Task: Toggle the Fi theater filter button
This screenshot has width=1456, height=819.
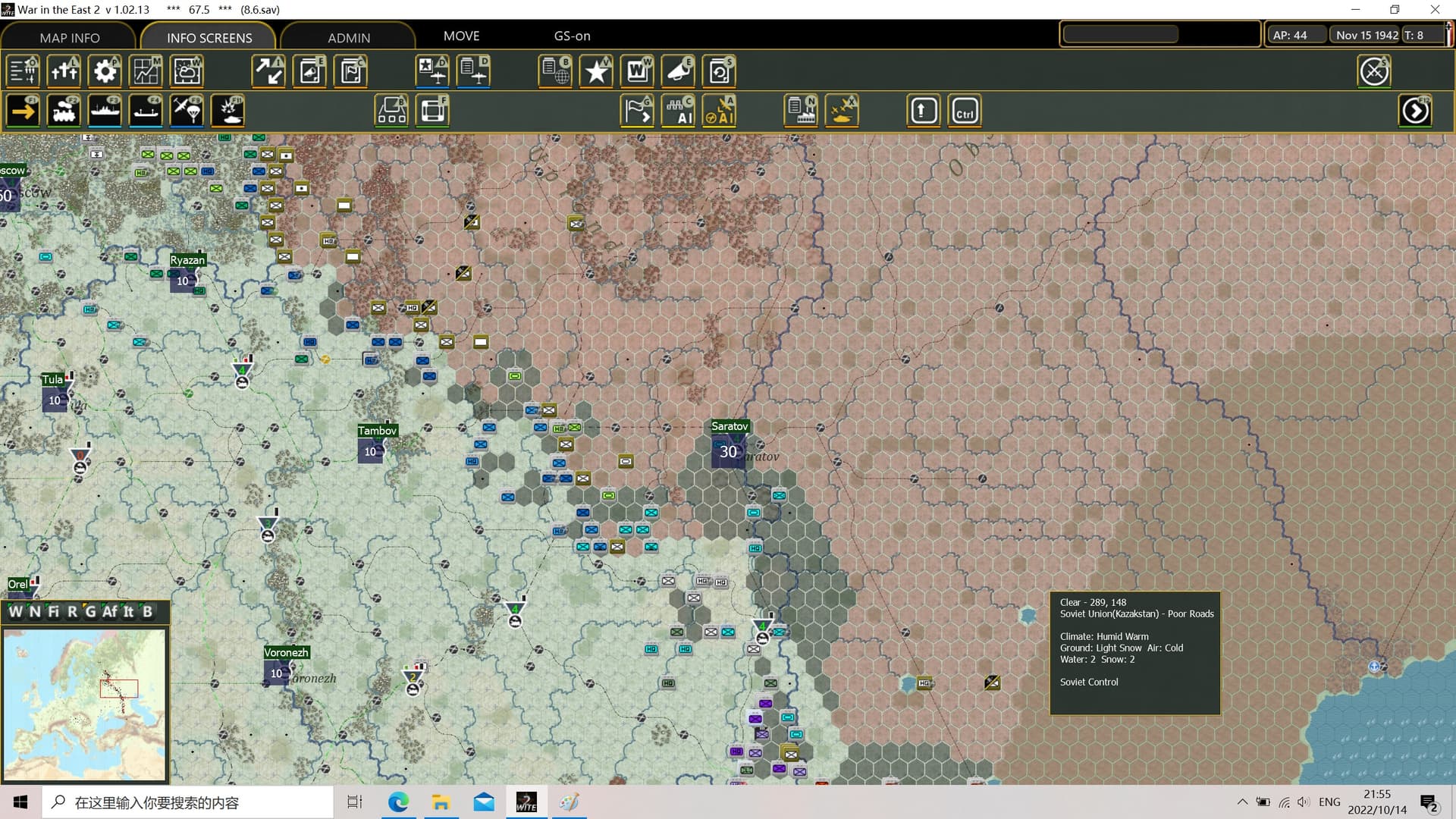Action: 53,611
